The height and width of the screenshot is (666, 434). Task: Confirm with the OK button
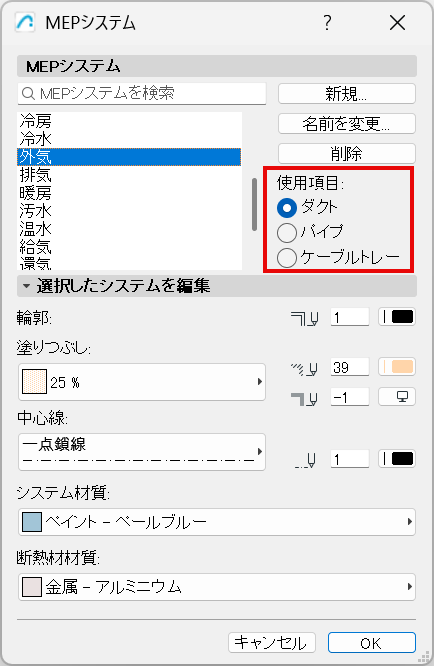point(372,643)
